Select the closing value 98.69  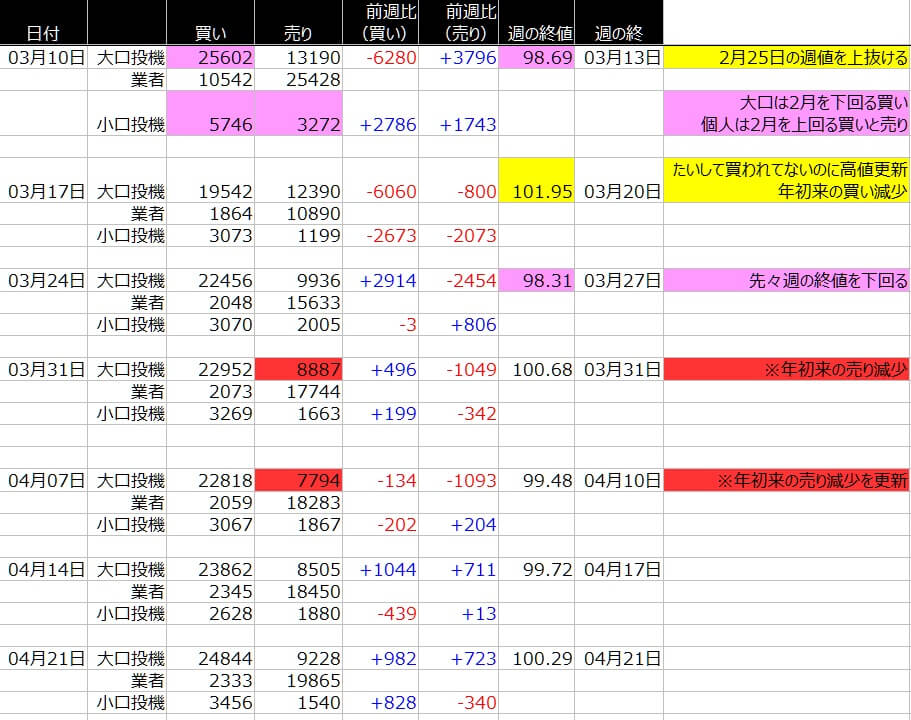(x=536, y=58)
